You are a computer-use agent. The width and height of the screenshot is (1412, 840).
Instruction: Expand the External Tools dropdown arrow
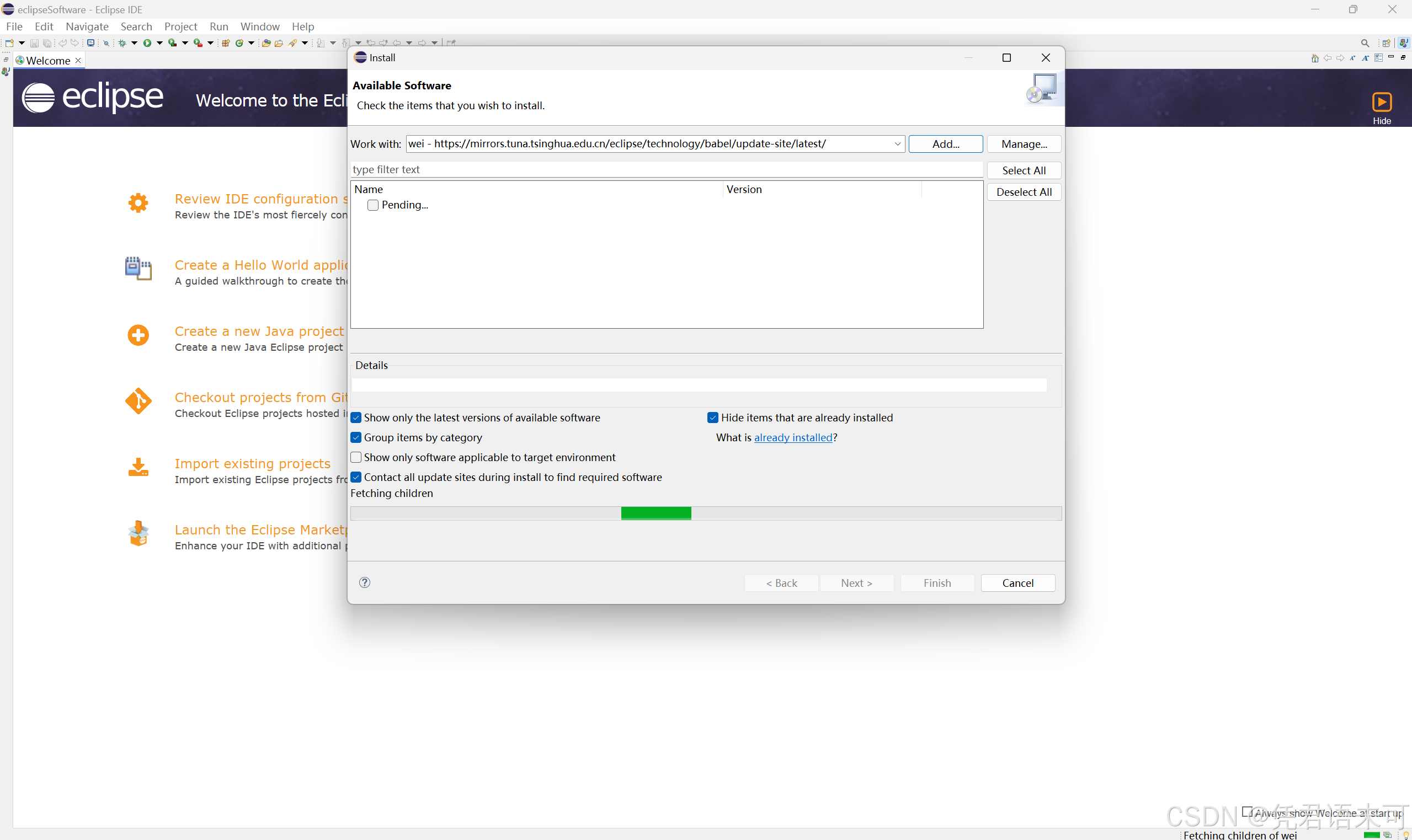click(x=211, y=43)
